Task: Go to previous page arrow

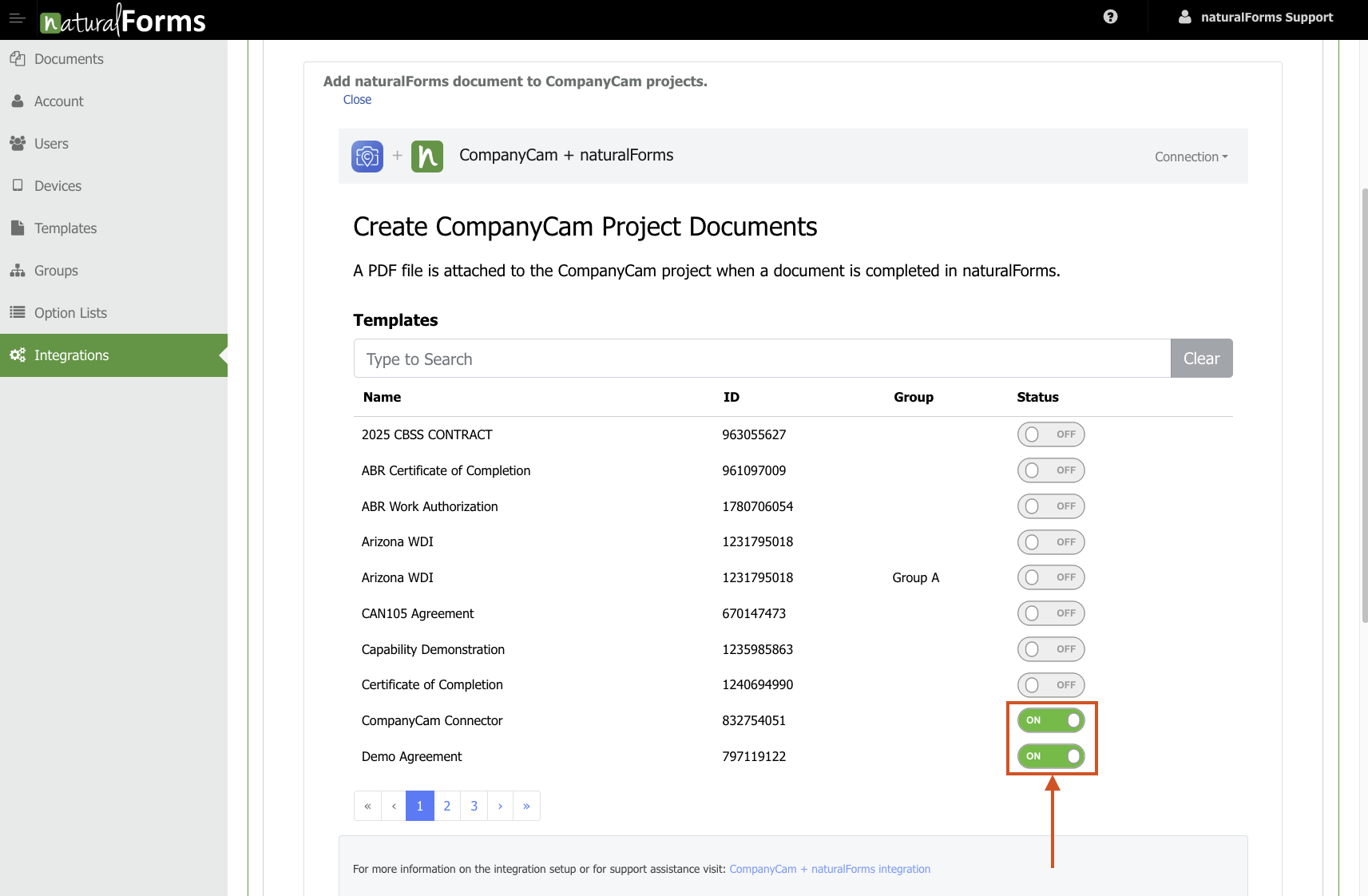Action: point(394,806)
